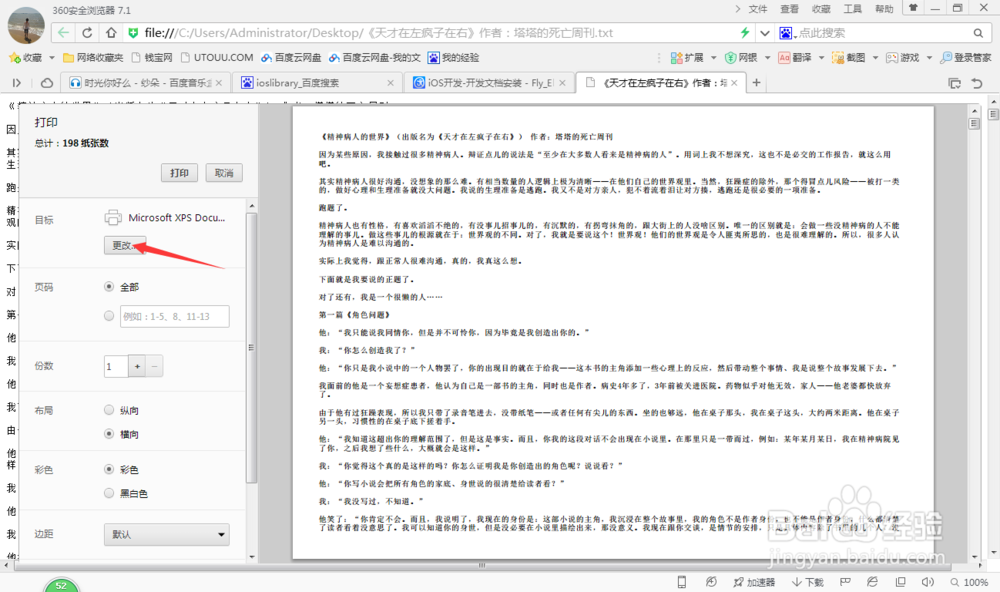Click the search magnifier icon
Viewport: 1000px width, 592px height.
(x=978, y=33)
